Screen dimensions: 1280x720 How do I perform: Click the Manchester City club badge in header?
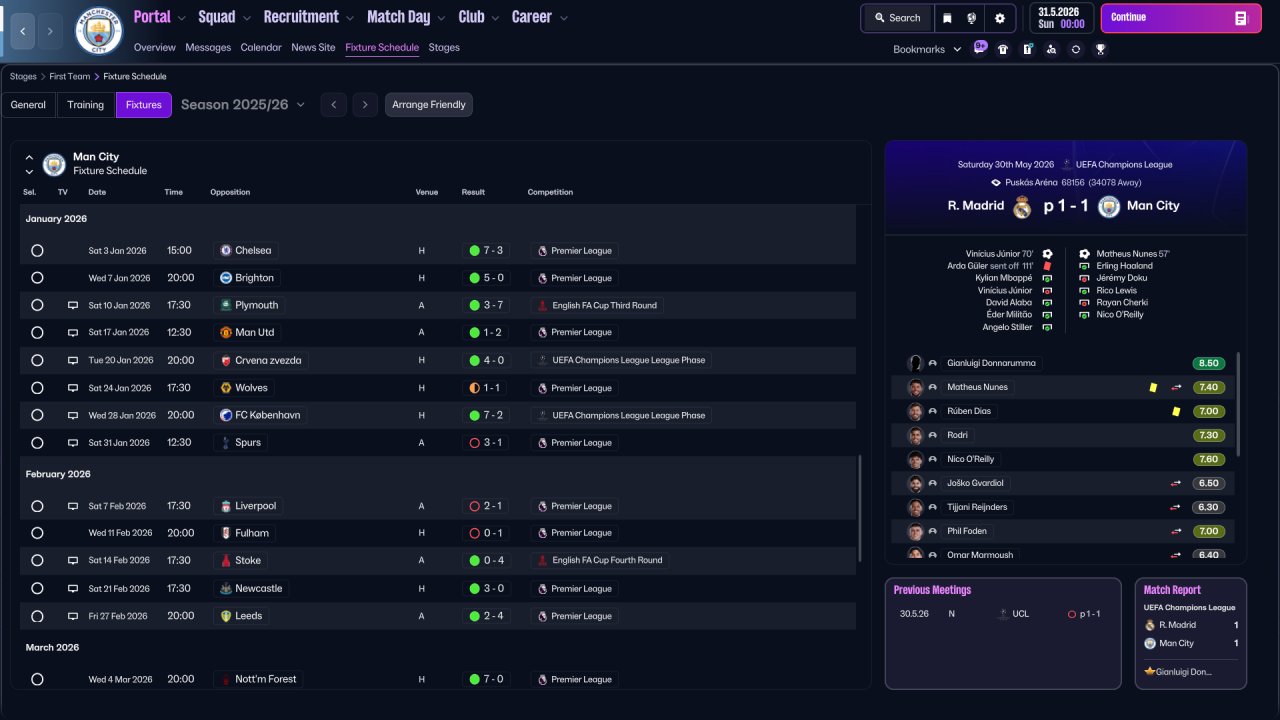point(99,31)
